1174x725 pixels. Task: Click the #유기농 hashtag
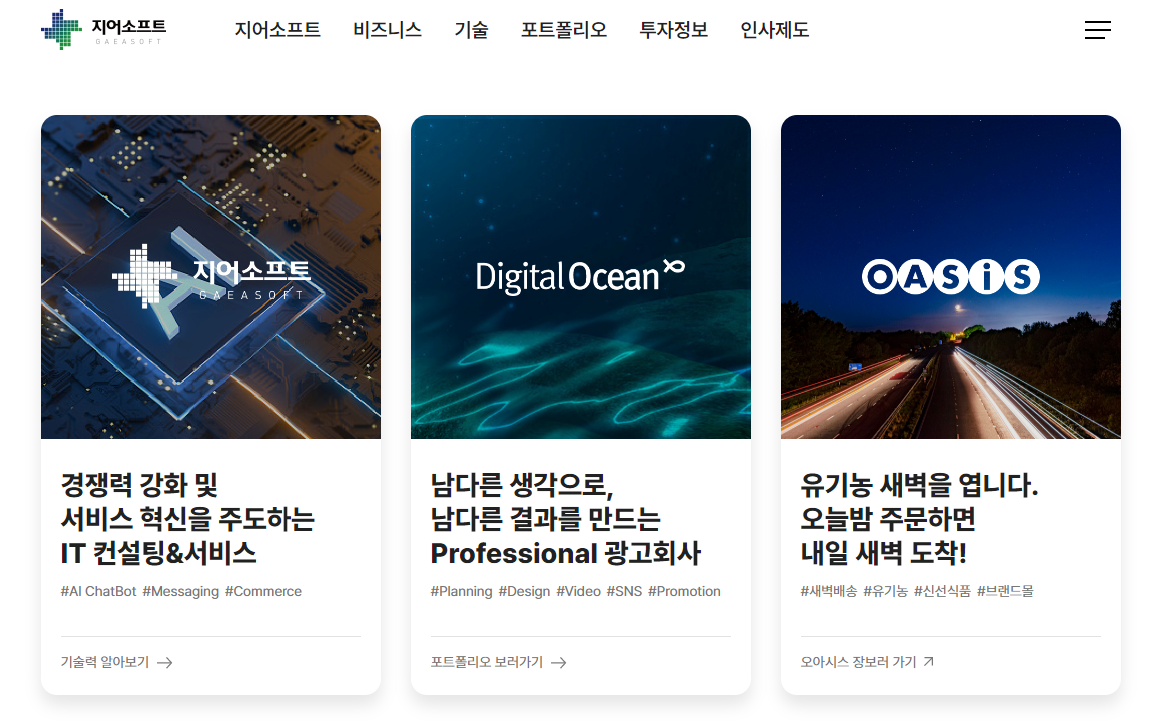click(885, 592)
